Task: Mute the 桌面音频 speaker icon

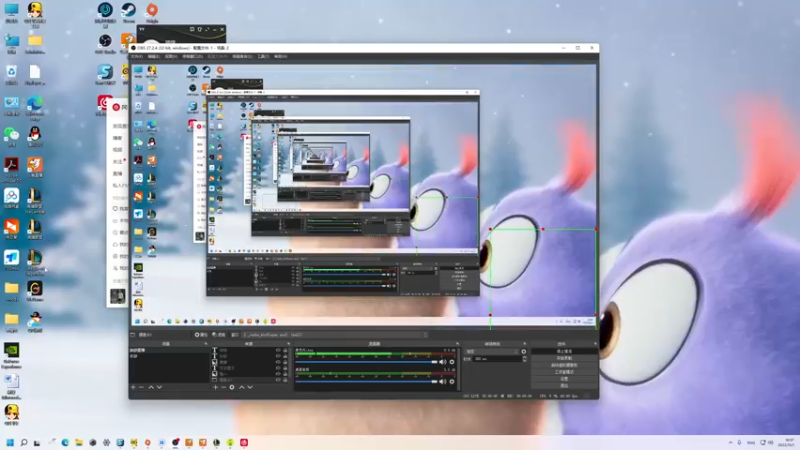Action: (442, 382)
